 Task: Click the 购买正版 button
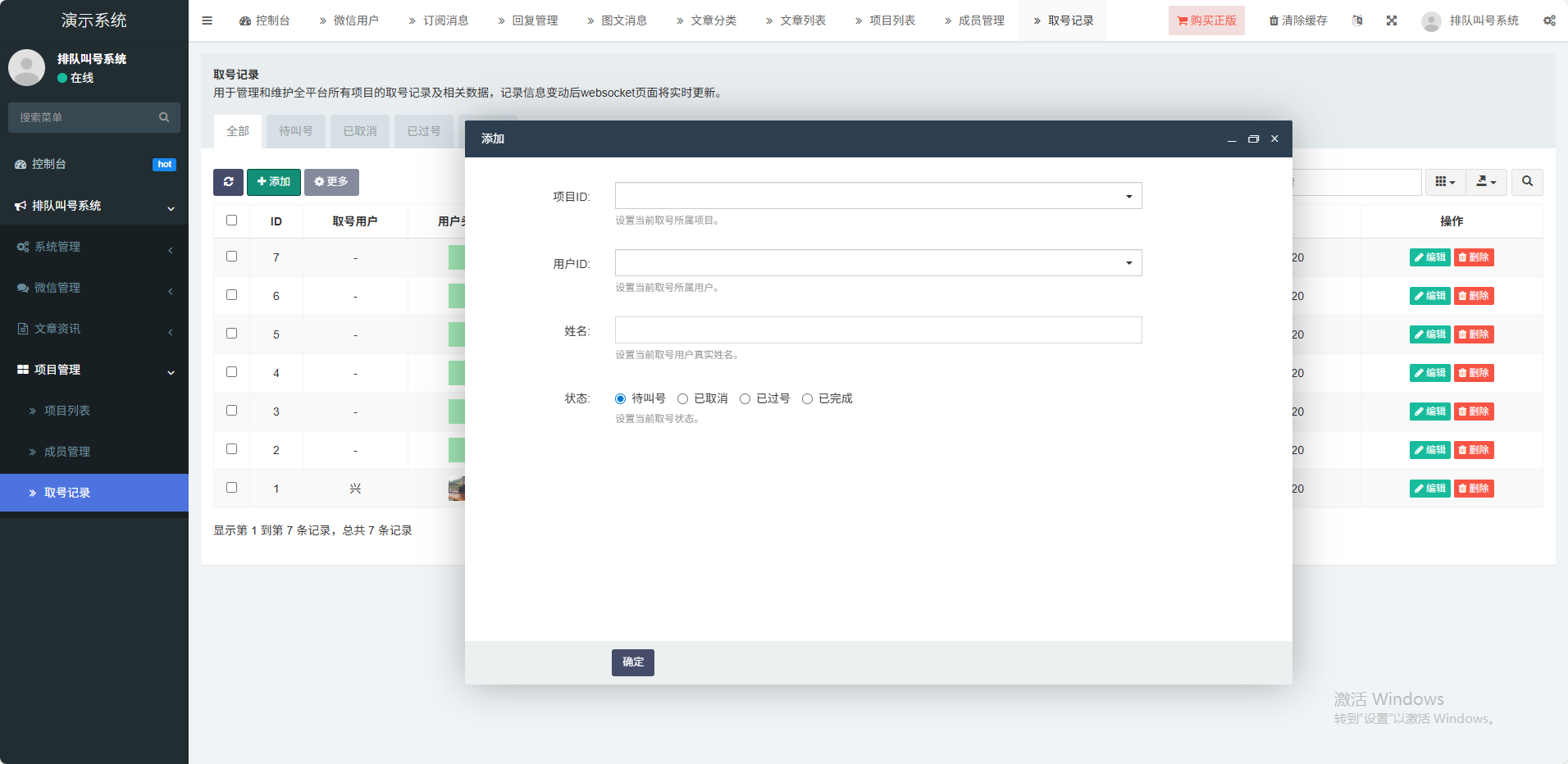[1206, 20]
